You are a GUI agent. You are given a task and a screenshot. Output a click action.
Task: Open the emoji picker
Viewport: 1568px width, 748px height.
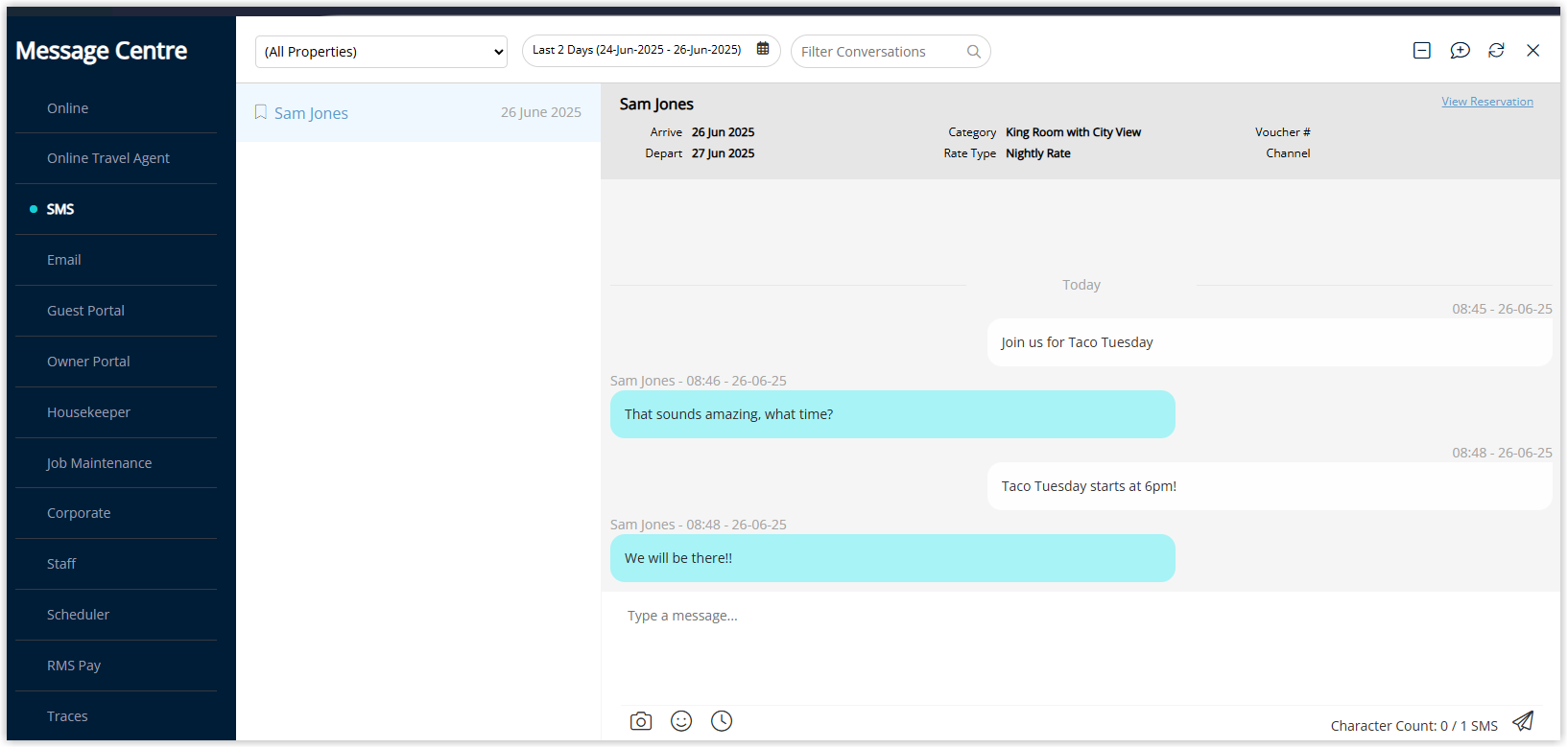[681, 721]
